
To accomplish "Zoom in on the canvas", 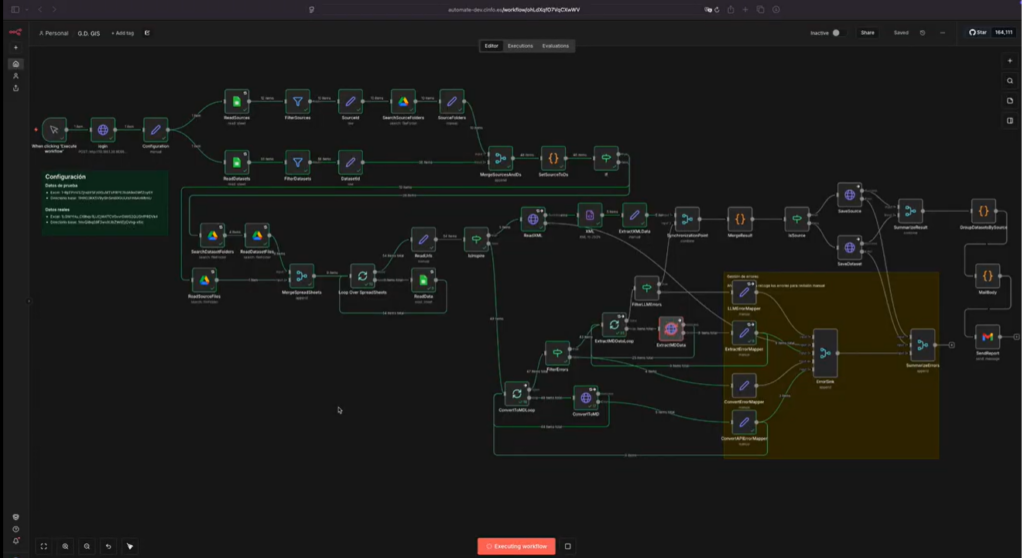I will [66, 546].
